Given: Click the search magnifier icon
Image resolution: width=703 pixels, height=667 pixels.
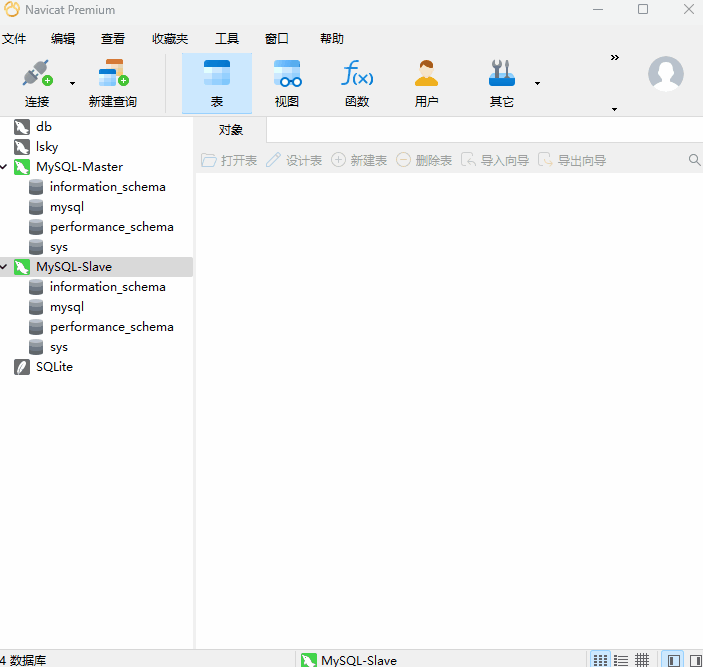Looking at the screenshot, I should [x=694, y=160].
